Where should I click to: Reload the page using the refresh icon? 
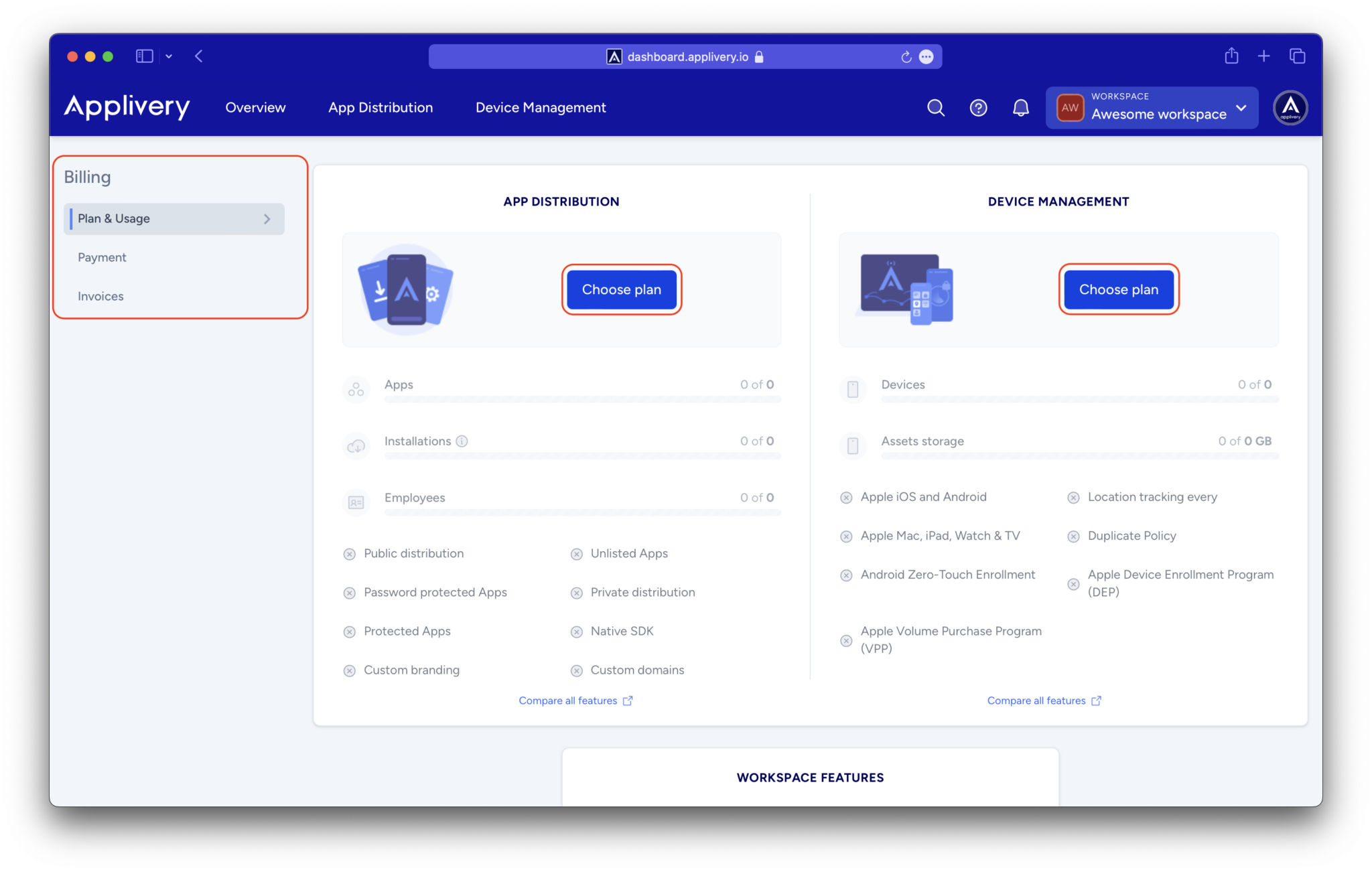click(906, 56)
